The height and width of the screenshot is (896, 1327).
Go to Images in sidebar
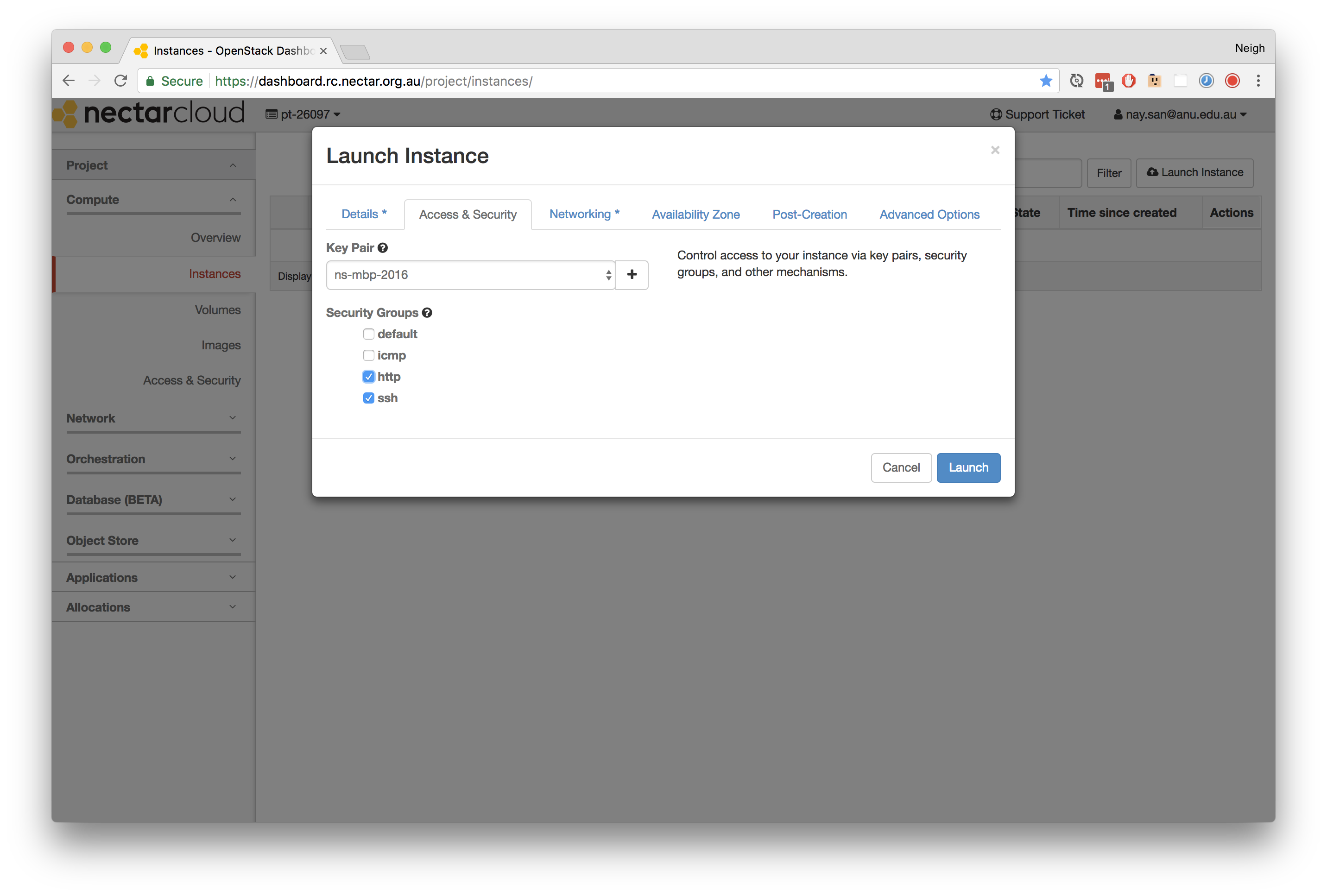point(221,345)
